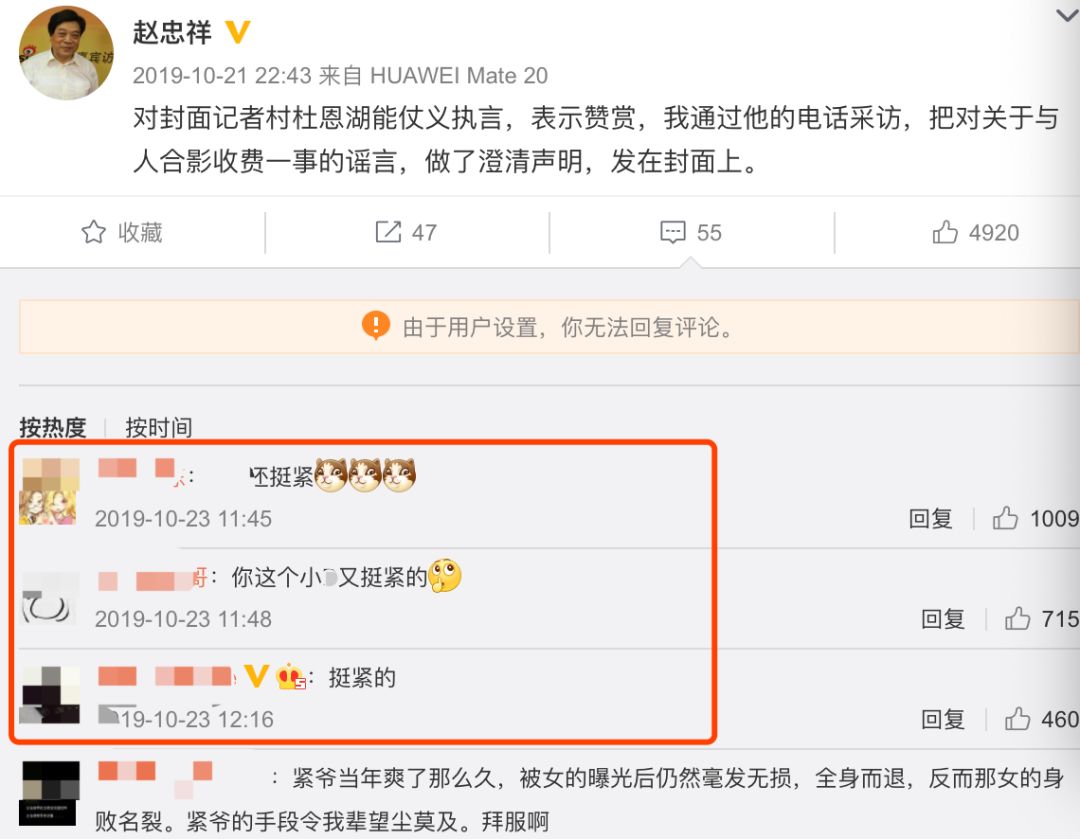This screenshot has width=1080, height=839.
Task: Click the crown membership badge icon
Action: click(x=290, y=677)
